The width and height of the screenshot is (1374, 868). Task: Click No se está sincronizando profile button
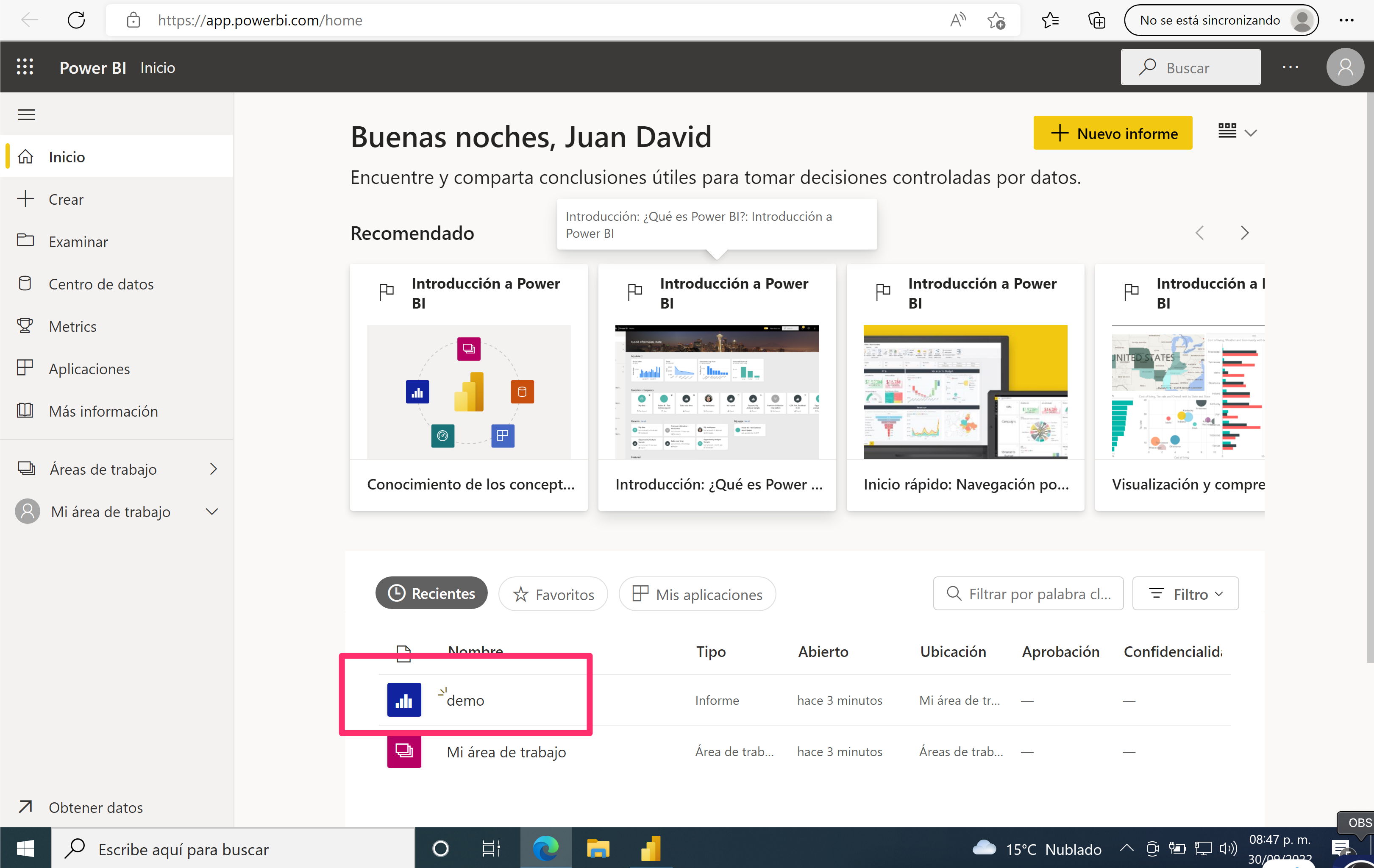(1221, 20)
